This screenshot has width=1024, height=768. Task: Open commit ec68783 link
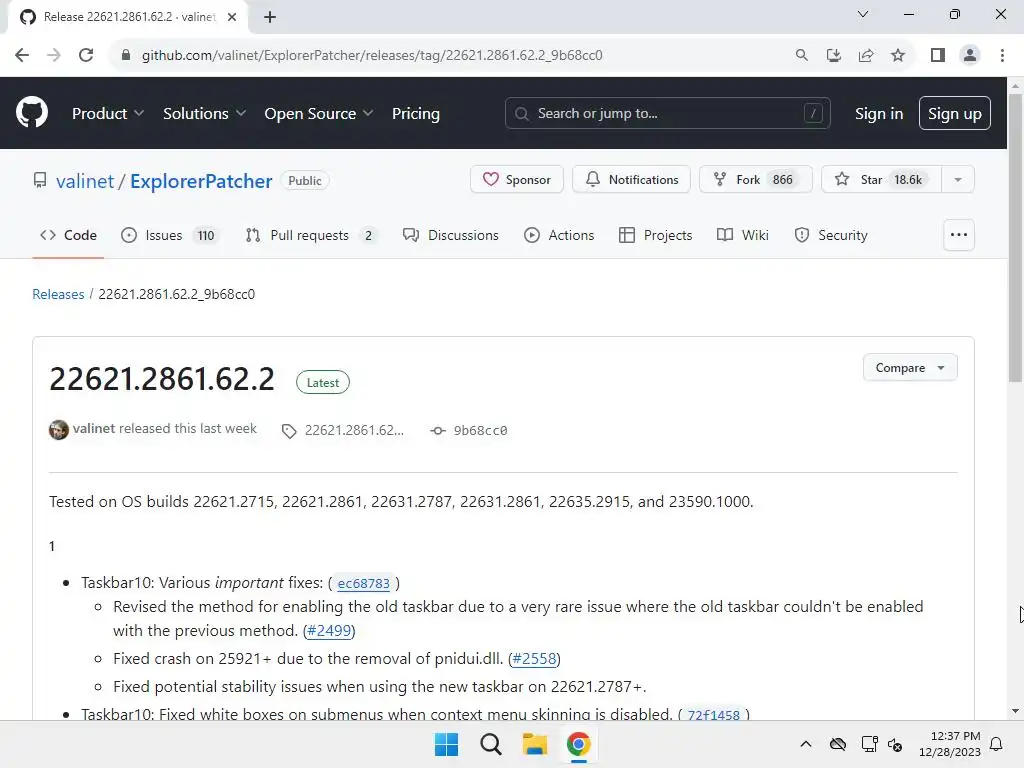pyautogui.click(x=363, y=583)
